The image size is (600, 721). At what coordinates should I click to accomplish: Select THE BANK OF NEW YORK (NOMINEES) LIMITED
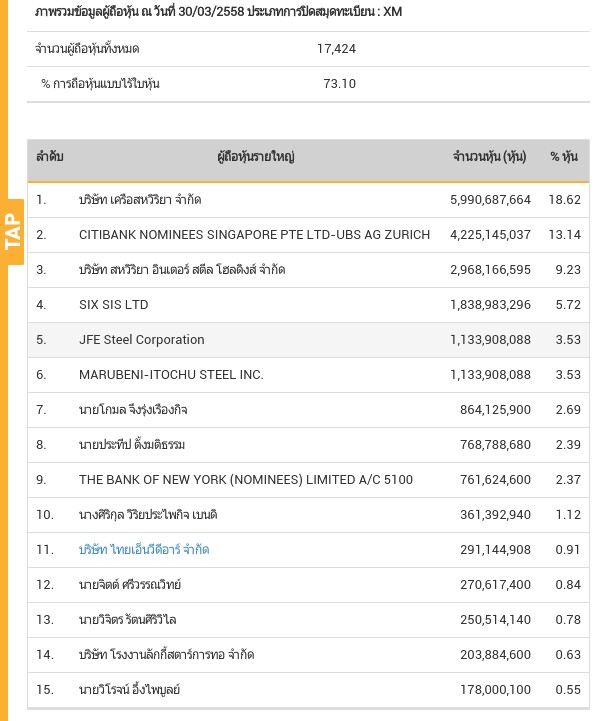pyautogui.click(x=246, y=480)
